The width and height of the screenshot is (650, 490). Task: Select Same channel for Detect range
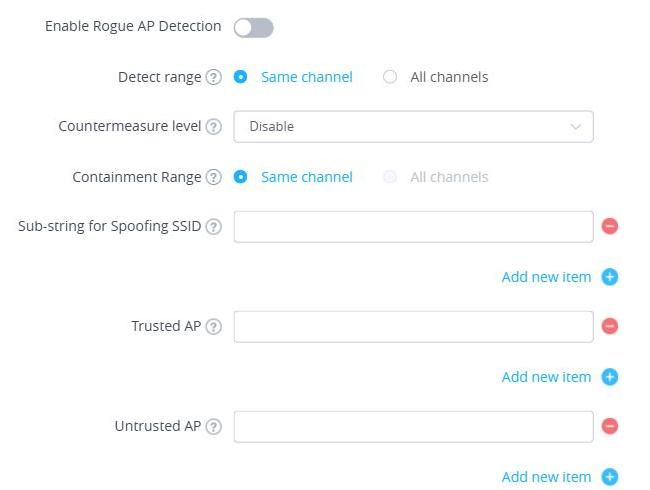[x=240, y=77]
